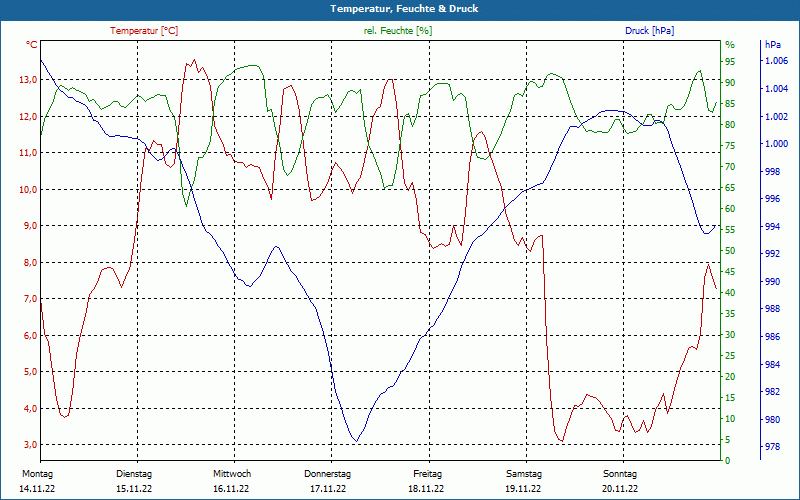Click the "hPa" unit above pressure axis

(772, 45)
